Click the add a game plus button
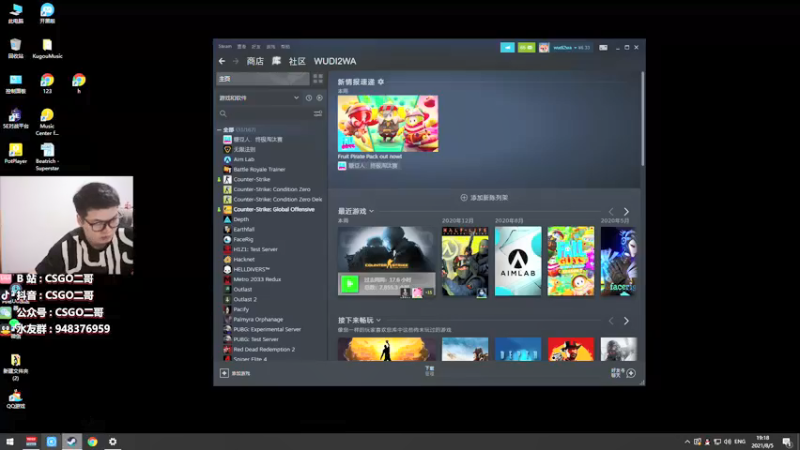Screen dimensions: 800x450 224,373
